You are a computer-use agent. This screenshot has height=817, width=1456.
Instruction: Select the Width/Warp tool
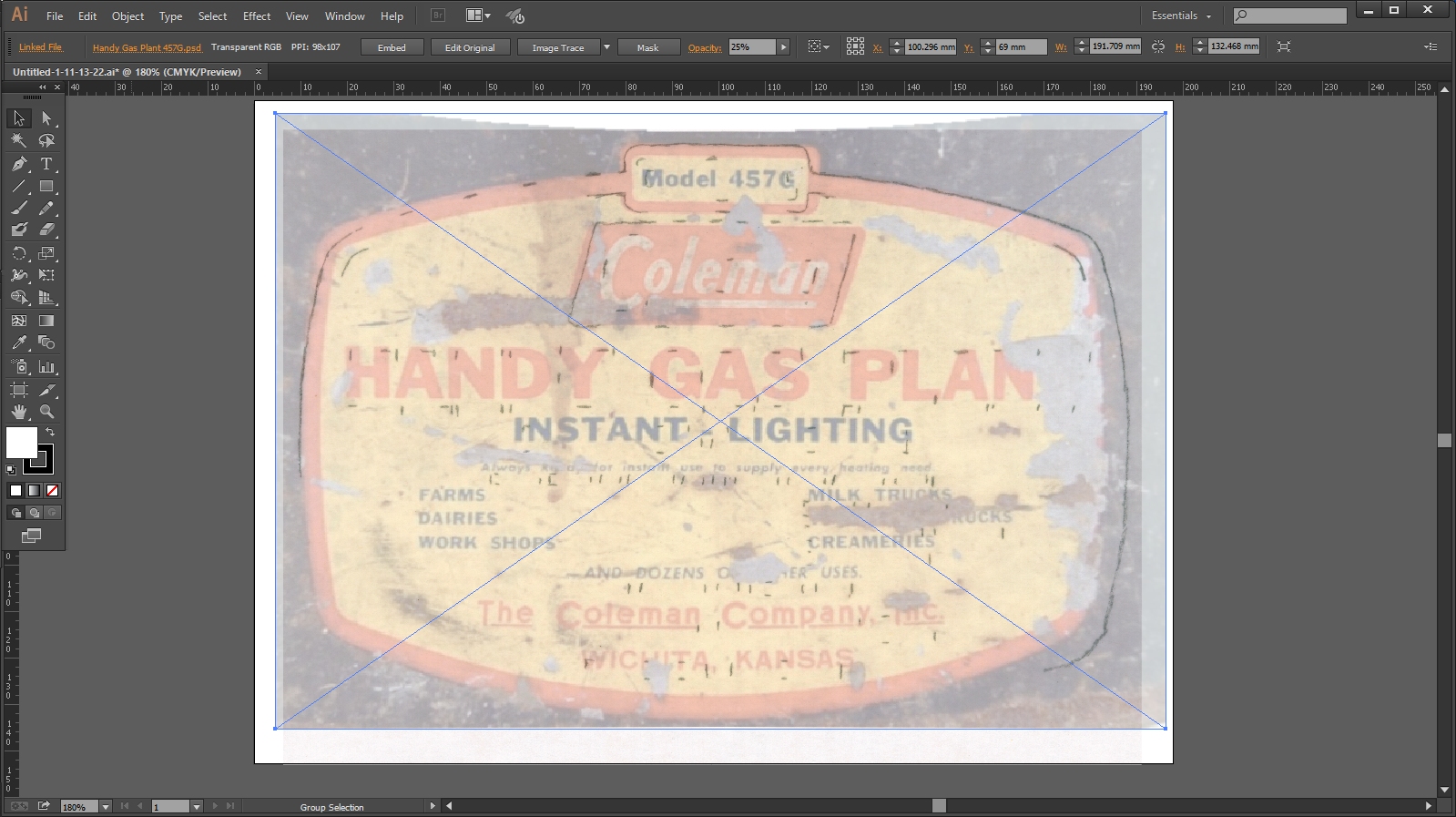(x=19, y=275)
